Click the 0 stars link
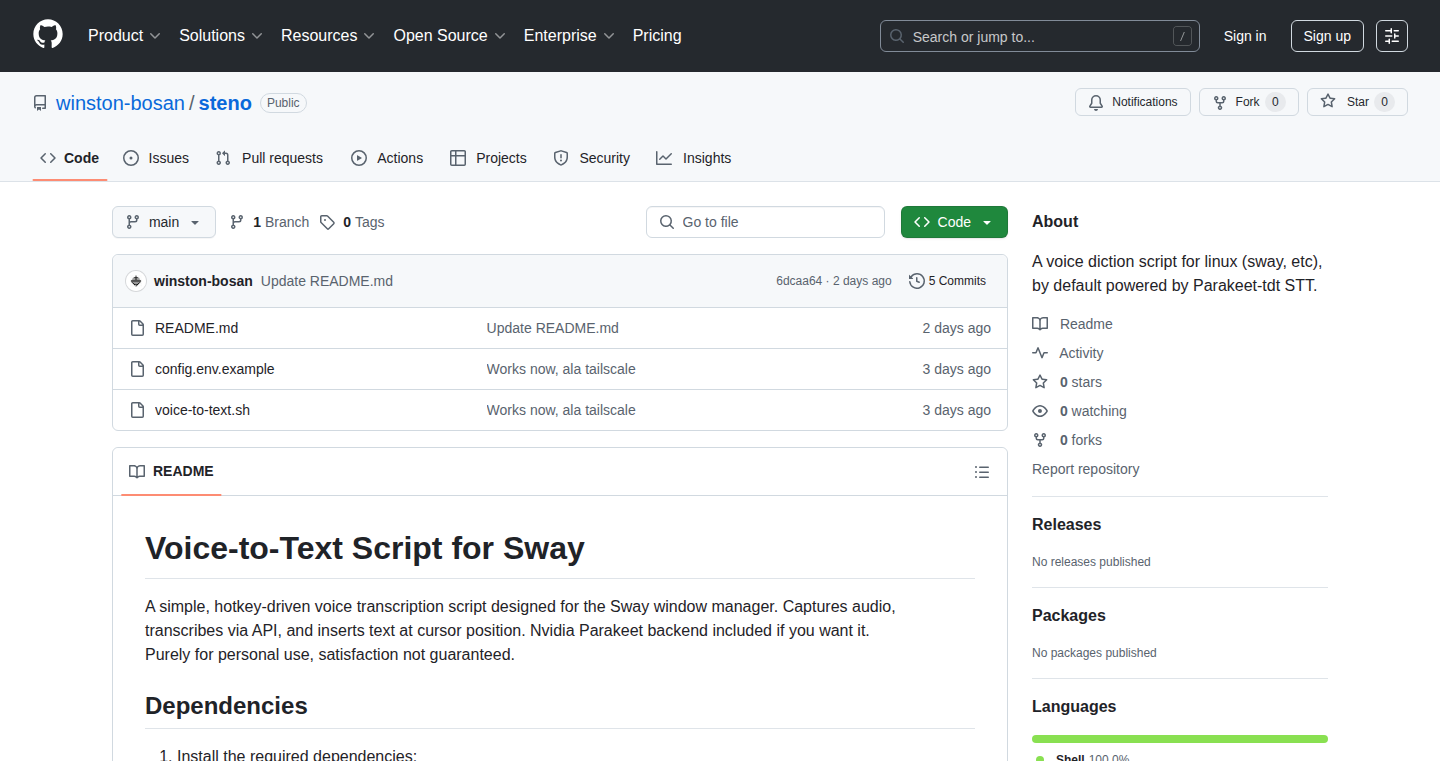This screenshot has height=761, width=1440. point(1080,382)
